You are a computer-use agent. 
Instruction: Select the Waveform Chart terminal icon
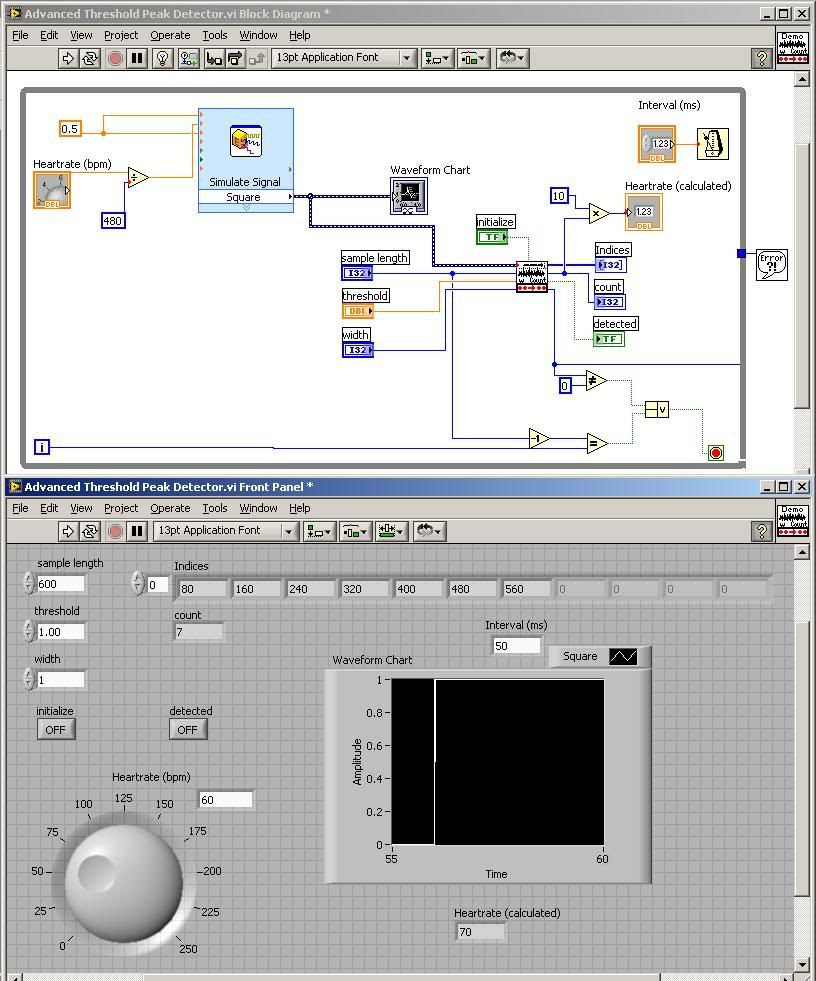408,195
